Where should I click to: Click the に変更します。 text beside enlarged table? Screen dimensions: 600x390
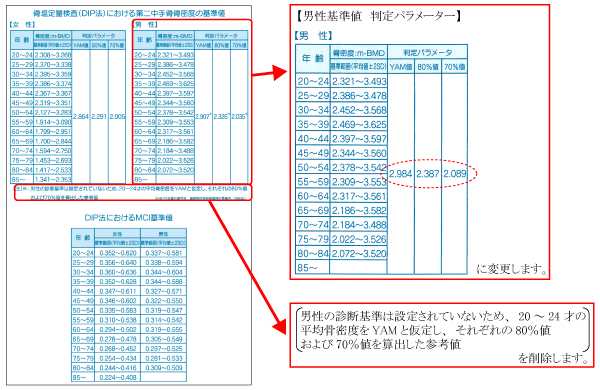(x=511, y=269)
